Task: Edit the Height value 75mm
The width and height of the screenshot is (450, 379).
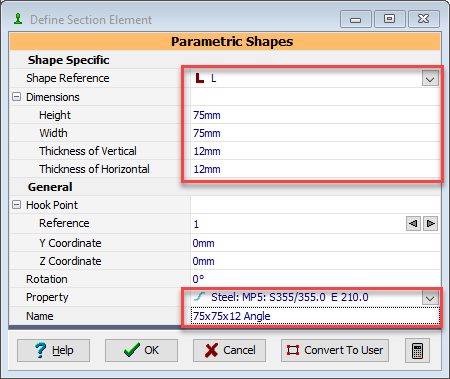Action: [x=315, y=115]
